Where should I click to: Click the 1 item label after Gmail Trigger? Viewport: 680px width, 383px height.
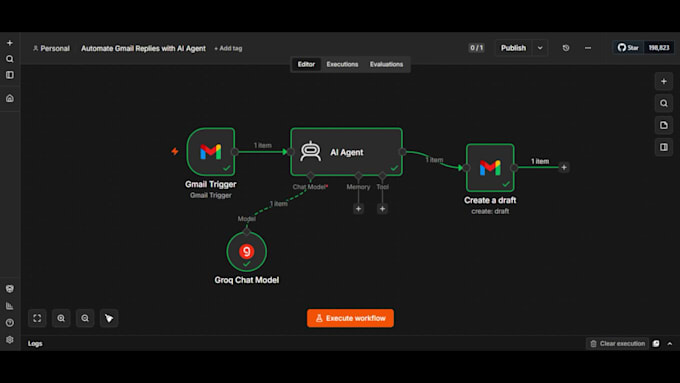pos(263,145)
